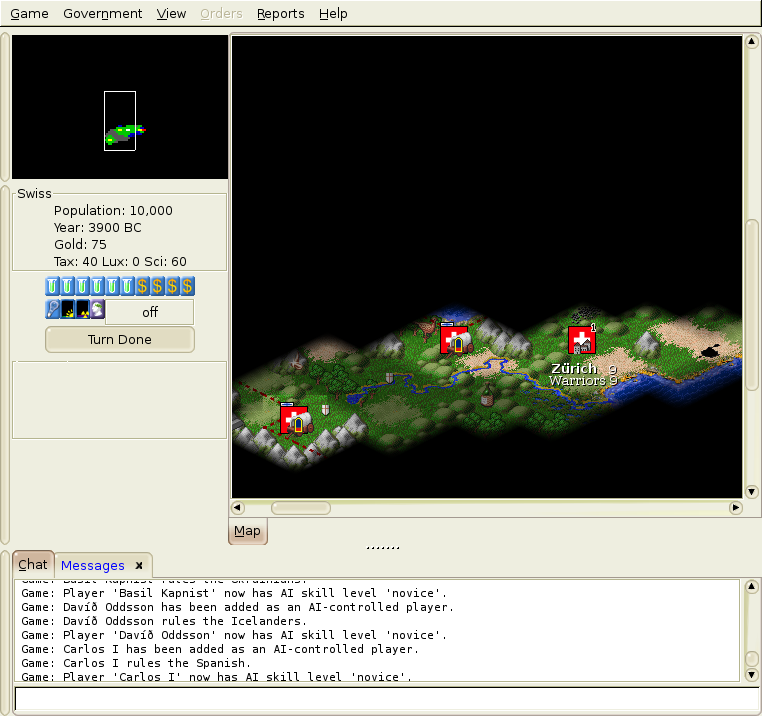Click the second science beaker tax icon
This screenshot has height=716, width=762.
tap(68, 286)
